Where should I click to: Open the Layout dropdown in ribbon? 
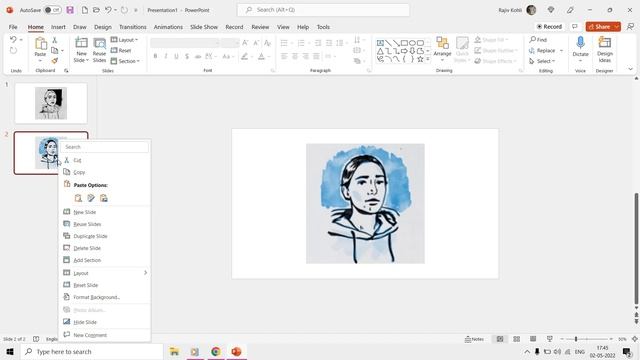point(124,40)
